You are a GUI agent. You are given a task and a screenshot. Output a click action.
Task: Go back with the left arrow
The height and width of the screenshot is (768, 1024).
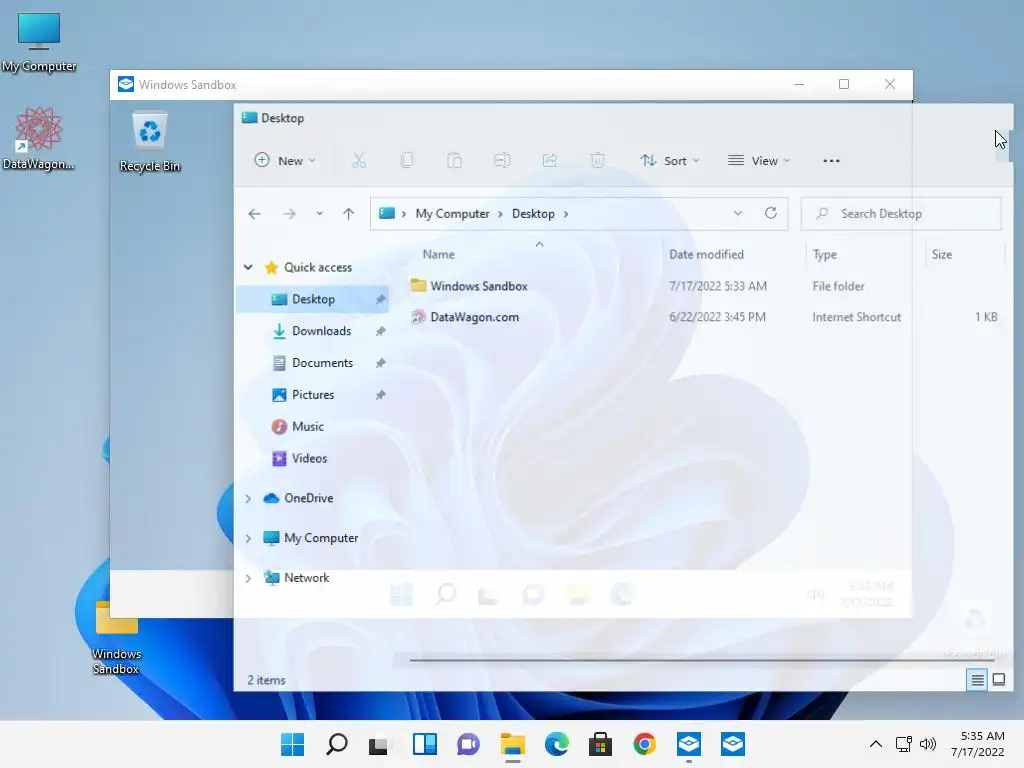(x=255, y=214)
